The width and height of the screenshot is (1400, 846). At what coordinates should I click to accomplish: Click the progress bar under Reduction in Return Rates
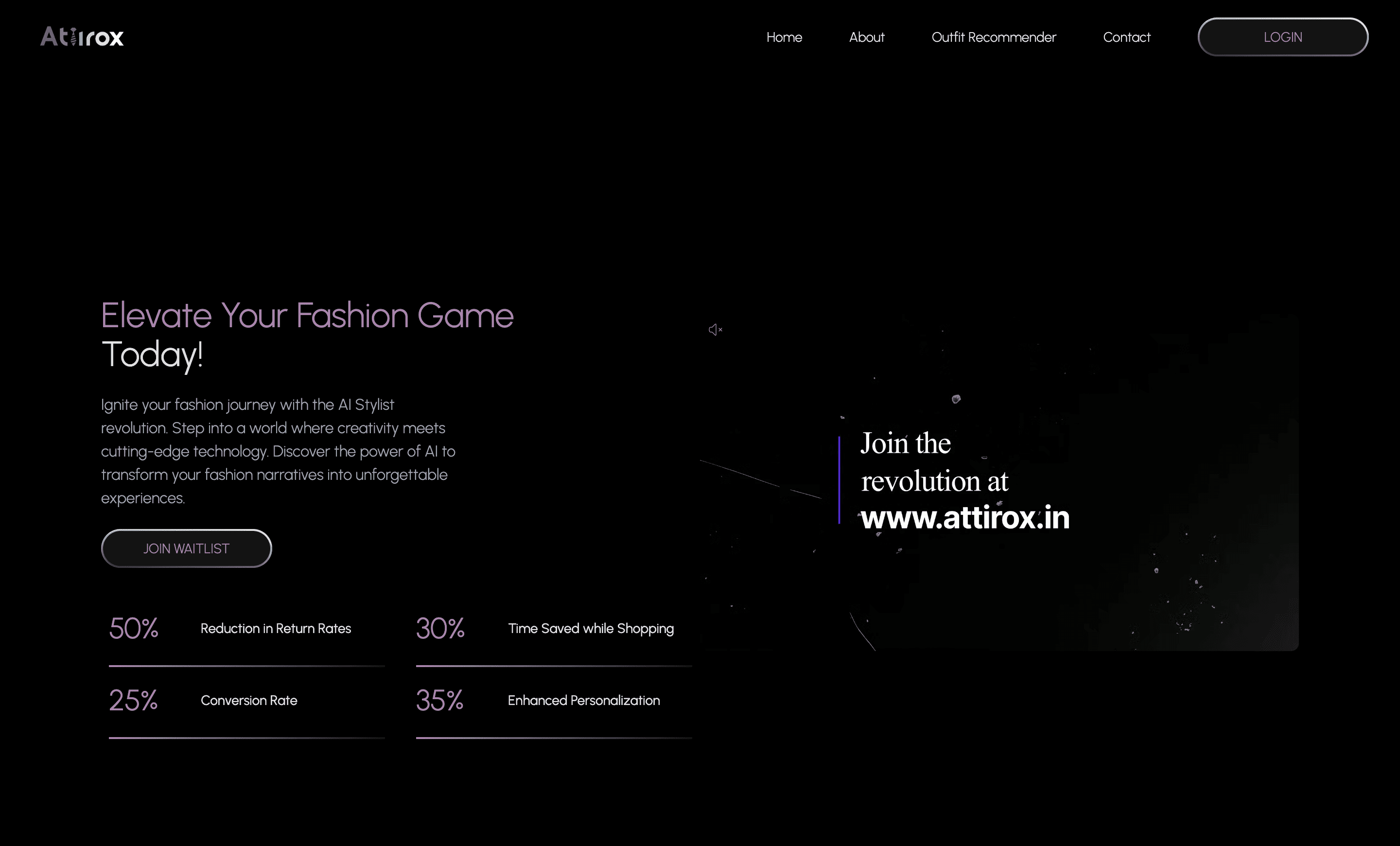[247, 665]
